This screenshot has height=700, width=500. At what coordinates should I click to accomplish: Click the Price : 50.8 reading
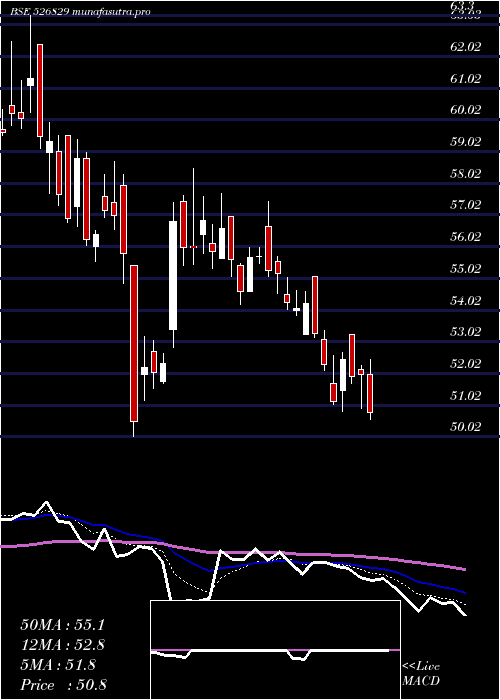(63, 685)
